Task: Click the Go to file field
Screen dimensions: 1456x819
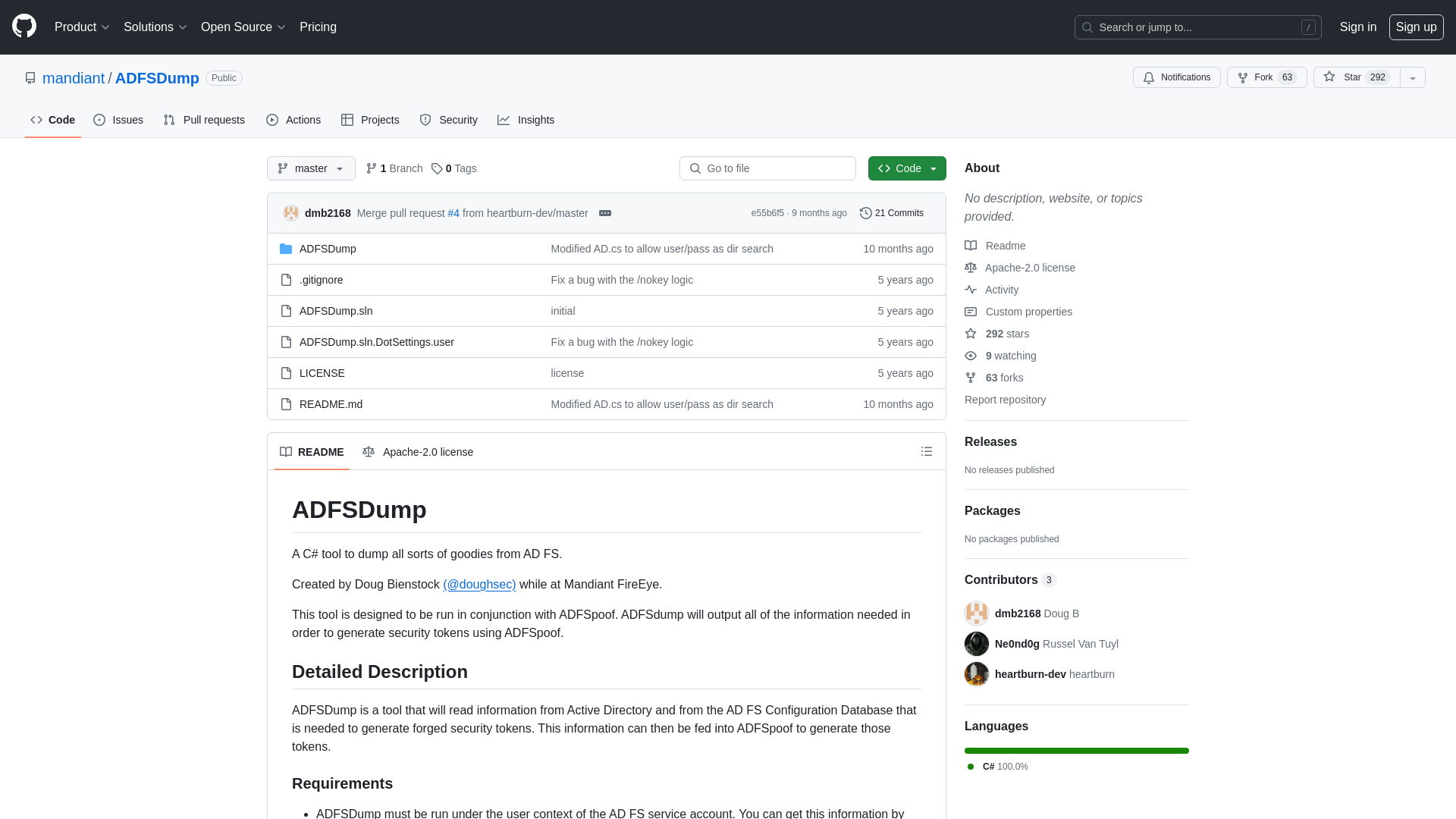Action: [x=767, y=168]
